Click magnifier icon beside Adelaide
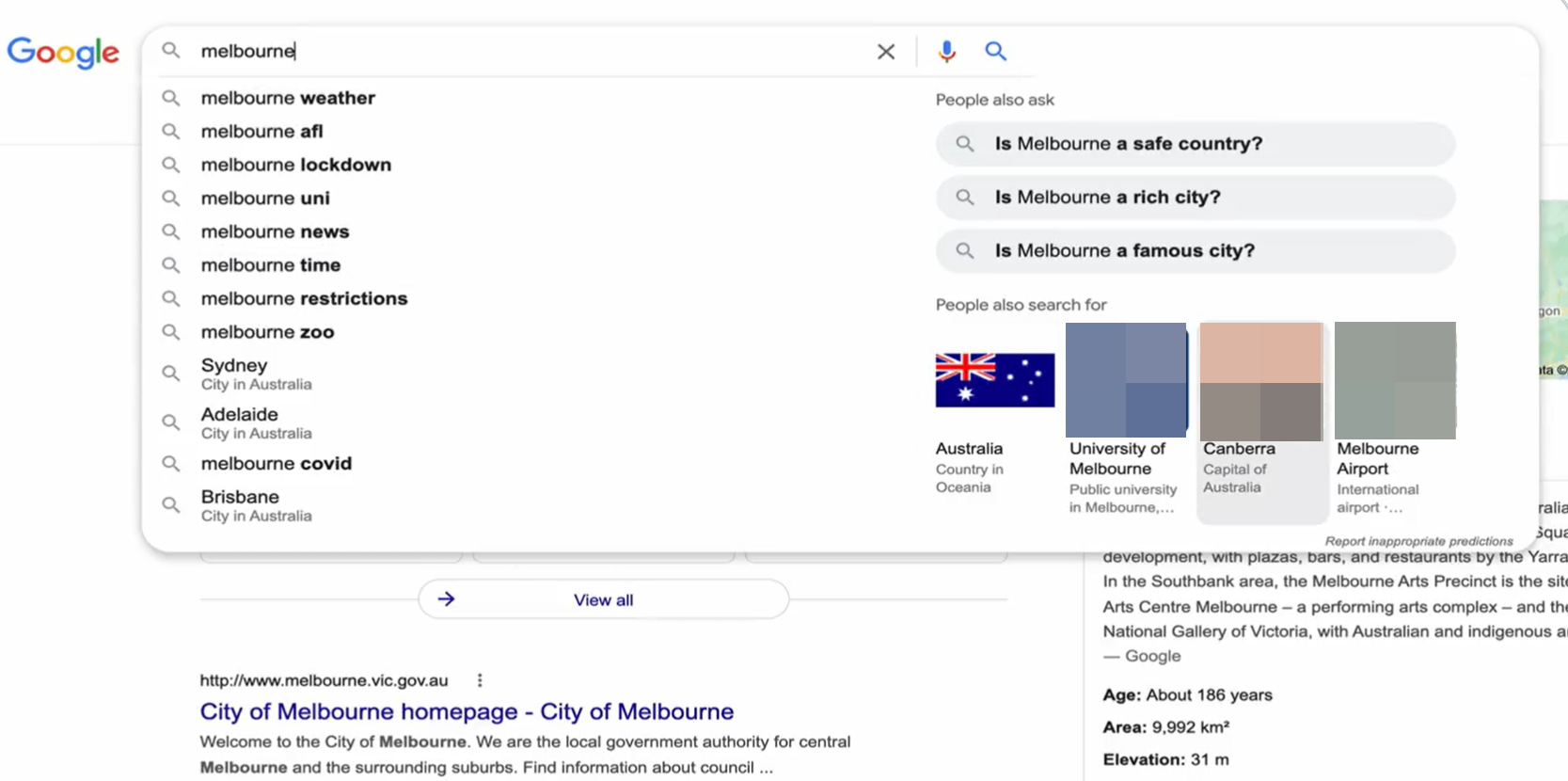 [170, 422]
